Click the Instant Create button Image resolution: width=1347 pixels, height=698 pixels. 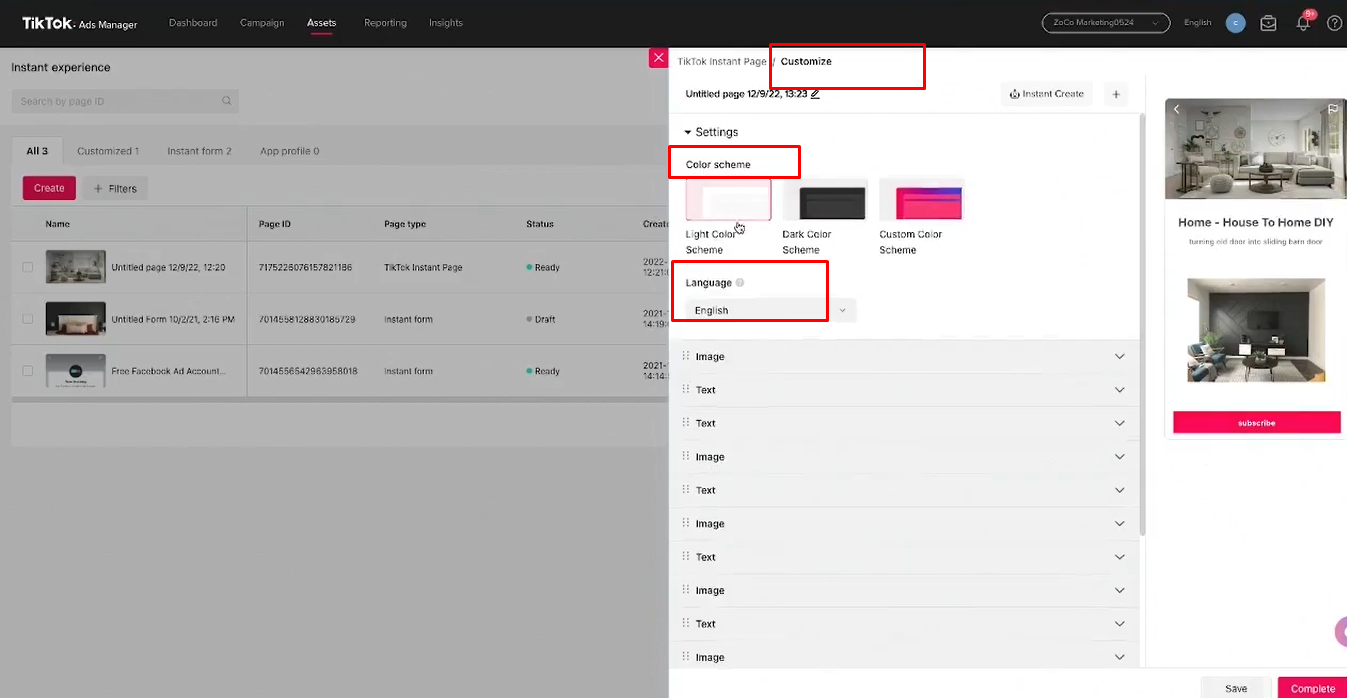(1047, 94)
